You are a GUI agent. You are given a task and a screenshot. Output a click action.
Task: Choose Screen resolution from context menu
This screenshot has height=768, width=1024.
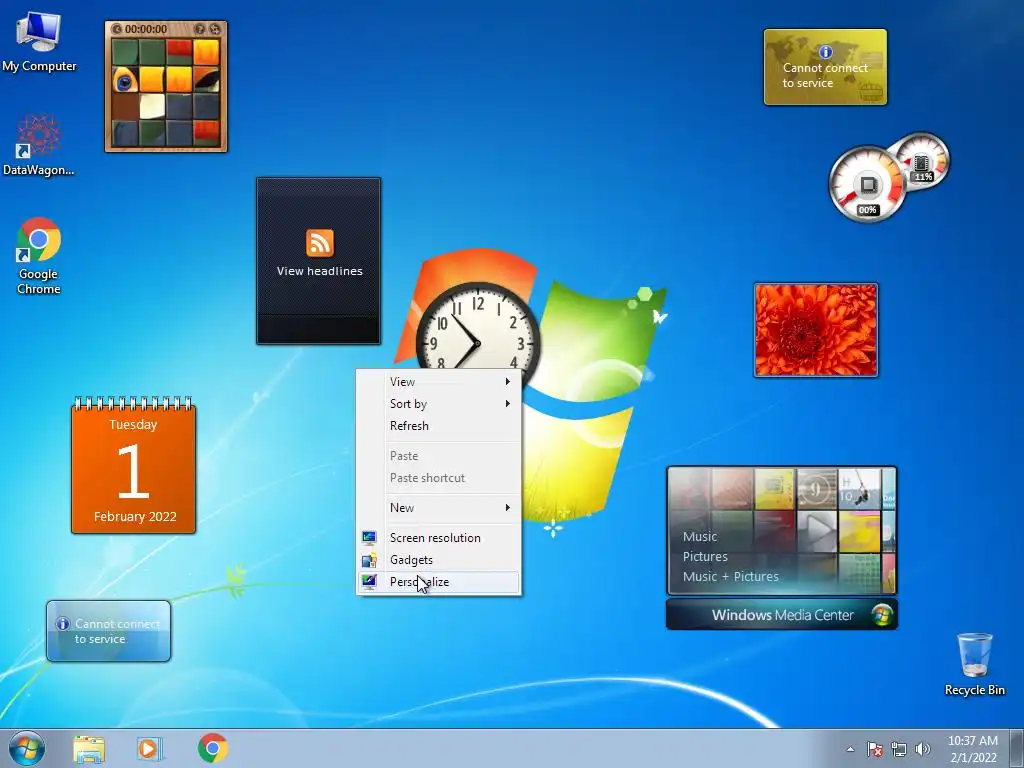[439, 537]
